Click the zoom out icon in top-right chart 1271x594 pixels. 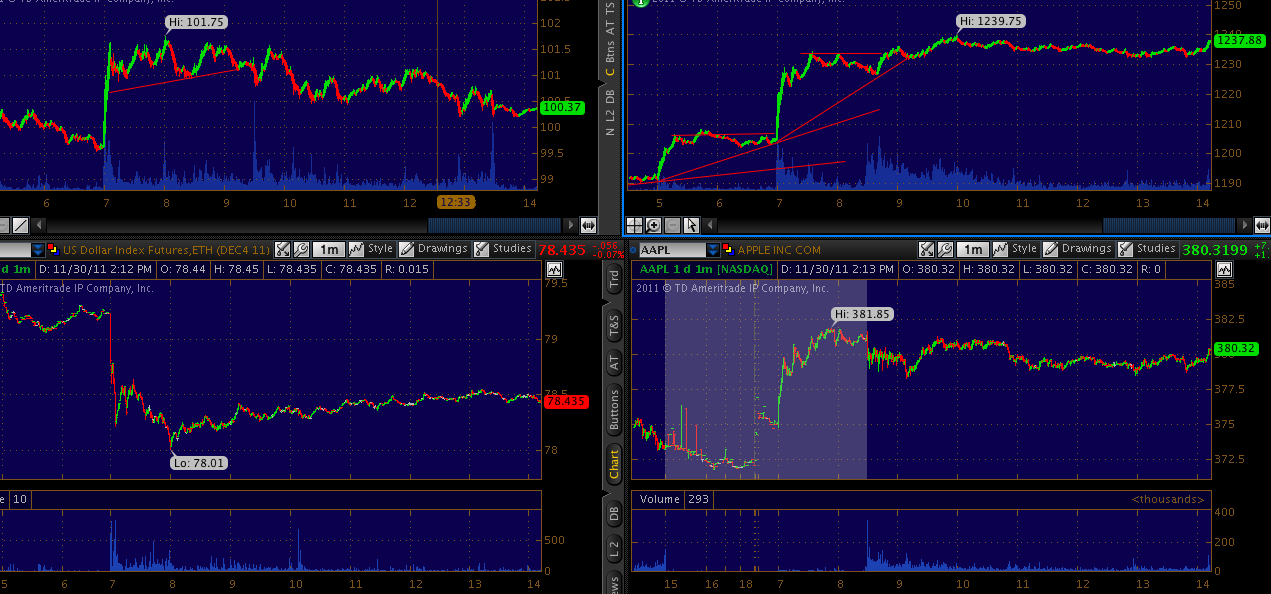click(x=672, y=226)
